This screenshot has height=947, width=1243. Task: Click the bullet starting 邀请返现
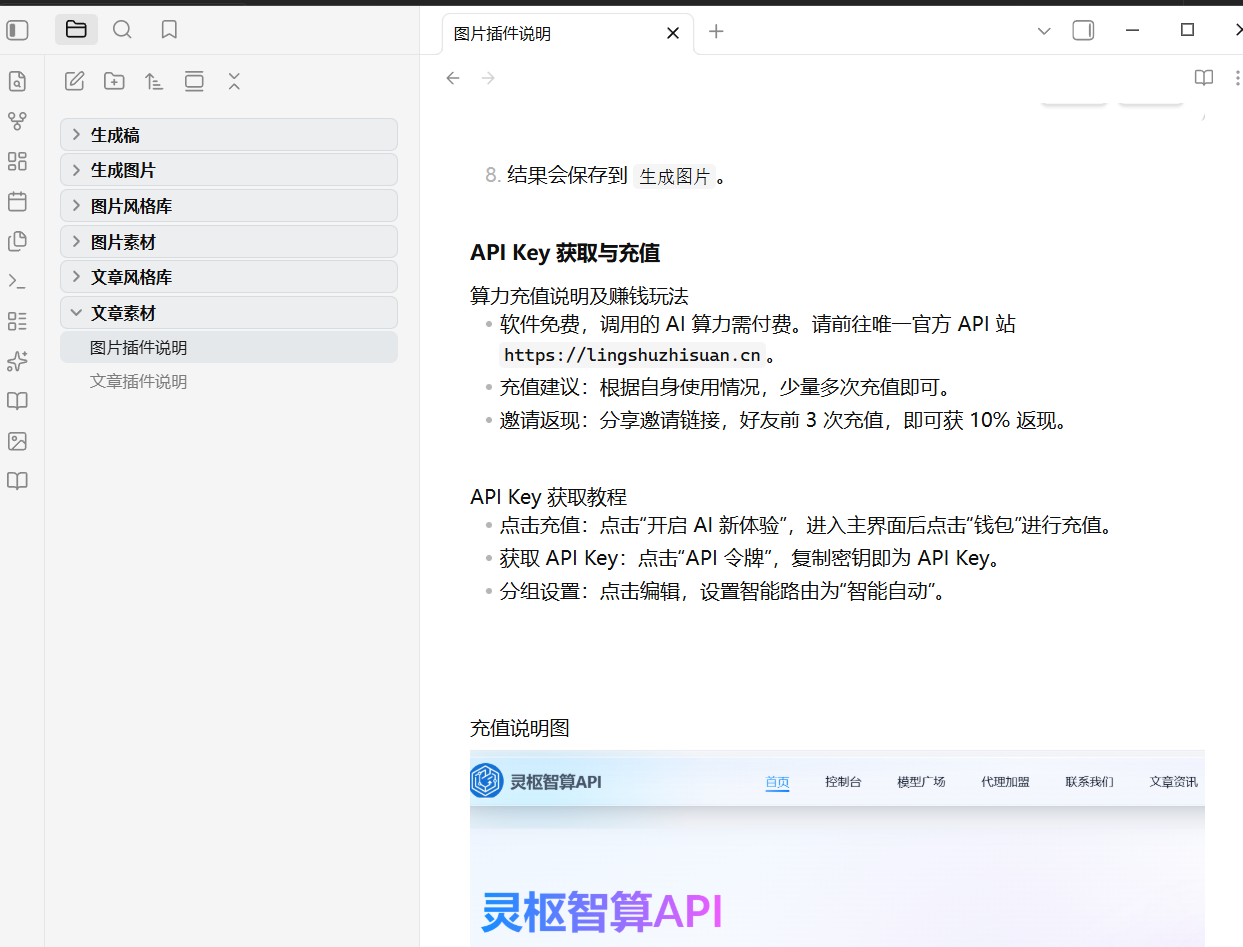coord(785,420)
